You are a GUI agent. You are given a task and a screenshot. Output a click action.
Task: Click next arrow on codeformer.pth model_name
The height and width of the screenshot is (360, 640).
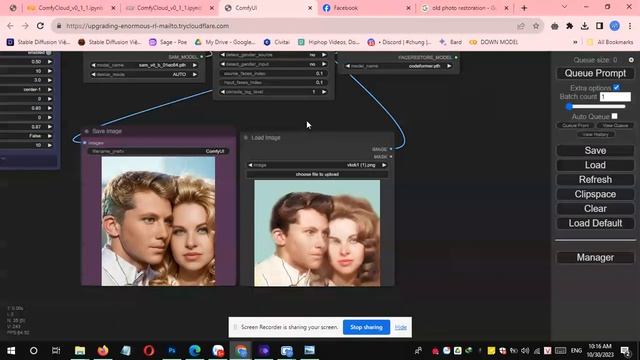[449, 66]
